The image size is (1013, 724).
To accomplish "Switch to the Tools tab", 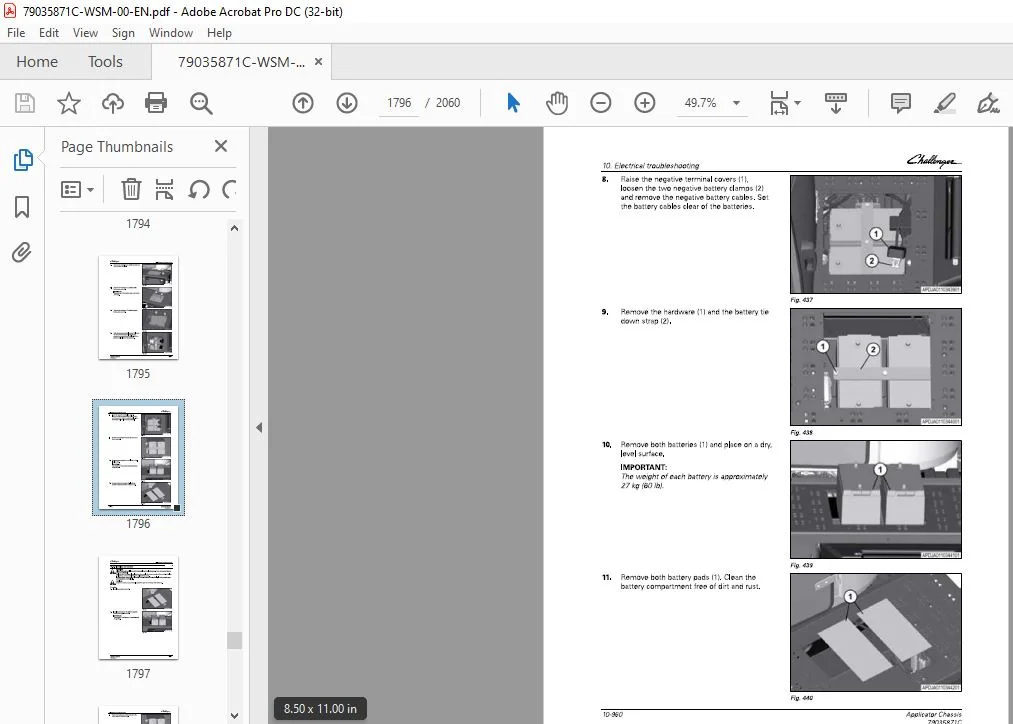I will 105,61.
